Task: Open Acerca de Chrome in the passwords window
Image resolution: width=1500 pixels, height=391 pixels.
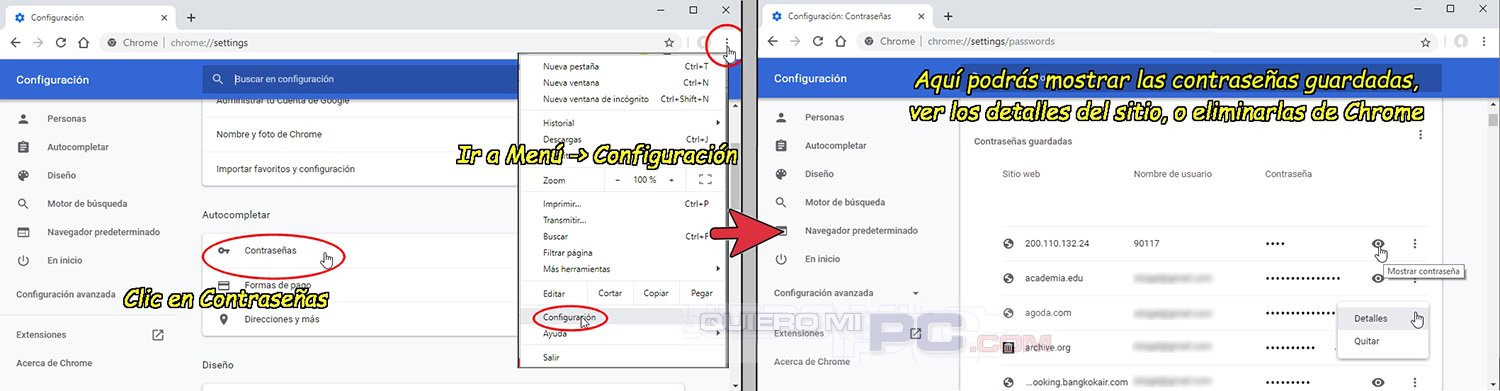Action: (x=812, y=361)
